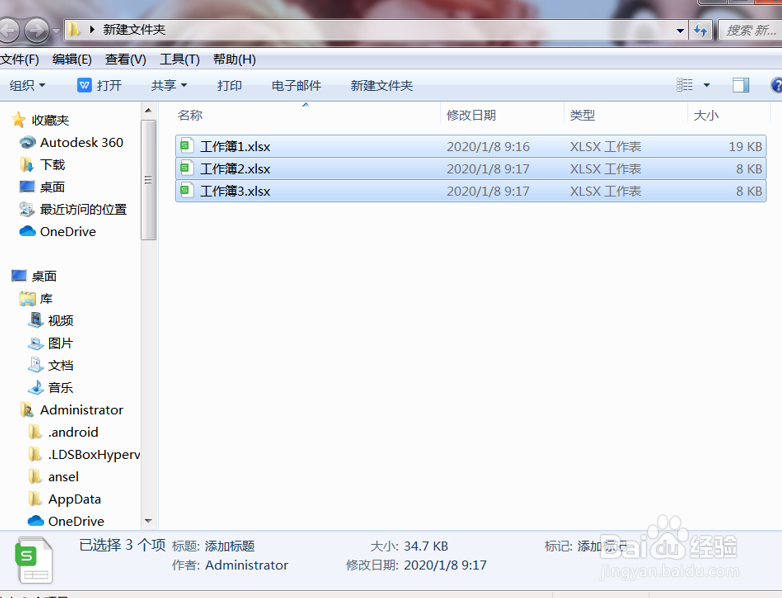
Task: Click 19 KB size of 工作簿1.xlsx
Action: tap(745, 147)
